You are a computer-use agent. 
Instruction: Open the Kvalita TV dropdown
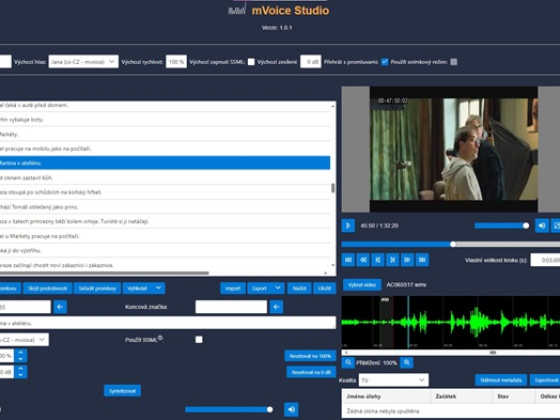pos(393,380)
